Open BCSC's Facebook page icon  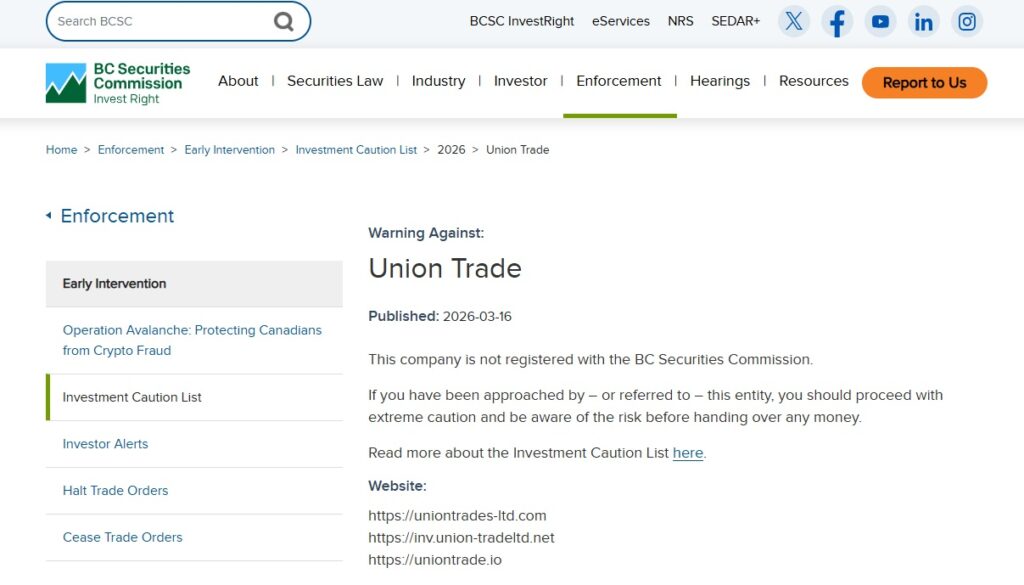pos(837,21)
